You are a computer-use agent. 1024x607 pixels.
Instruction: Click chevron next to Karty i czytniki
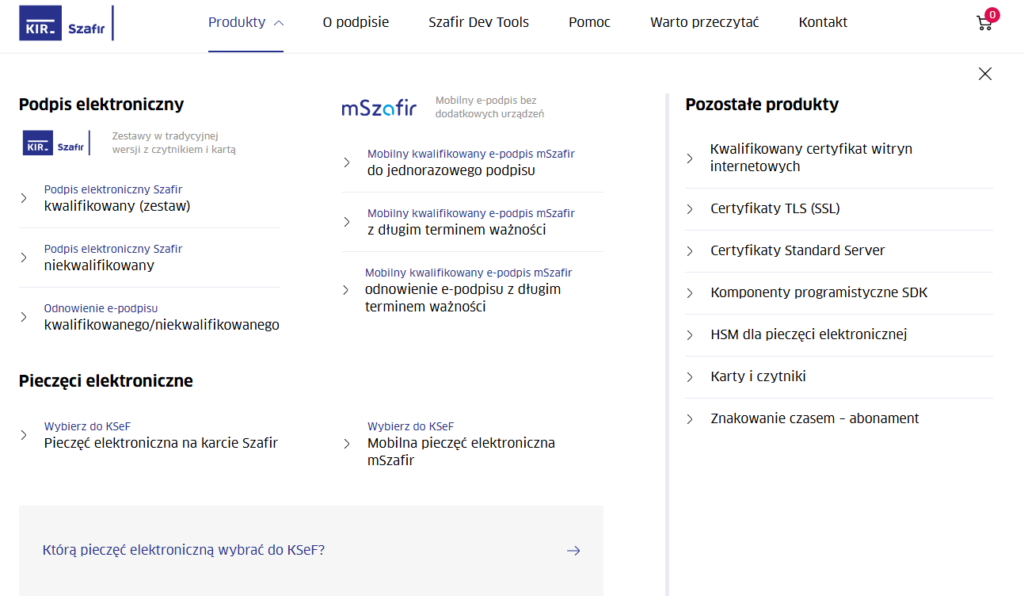pyautogui.click(x=690, y=377)
